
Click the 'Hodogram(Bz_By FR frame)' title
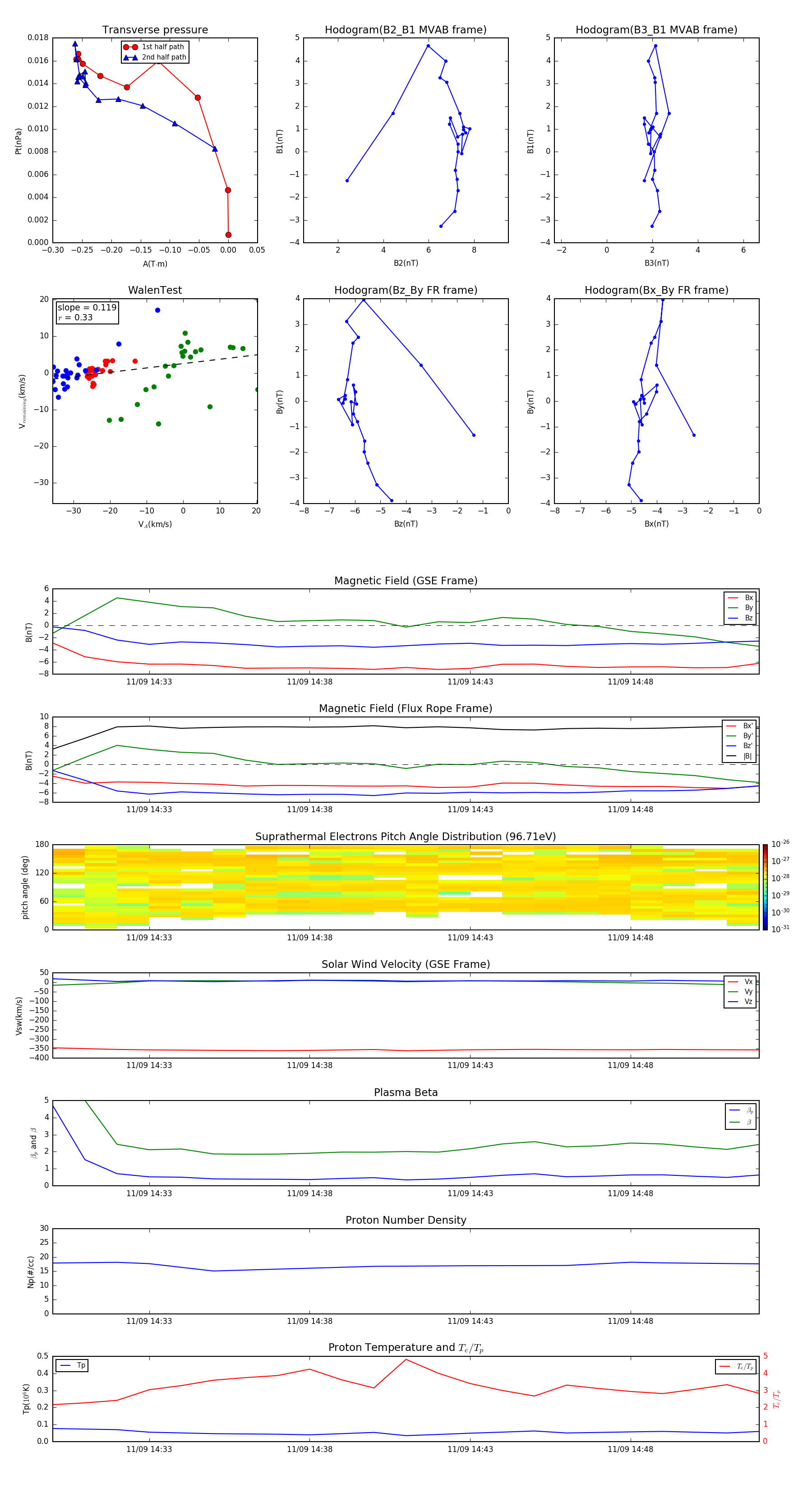[x=406, y=290]
